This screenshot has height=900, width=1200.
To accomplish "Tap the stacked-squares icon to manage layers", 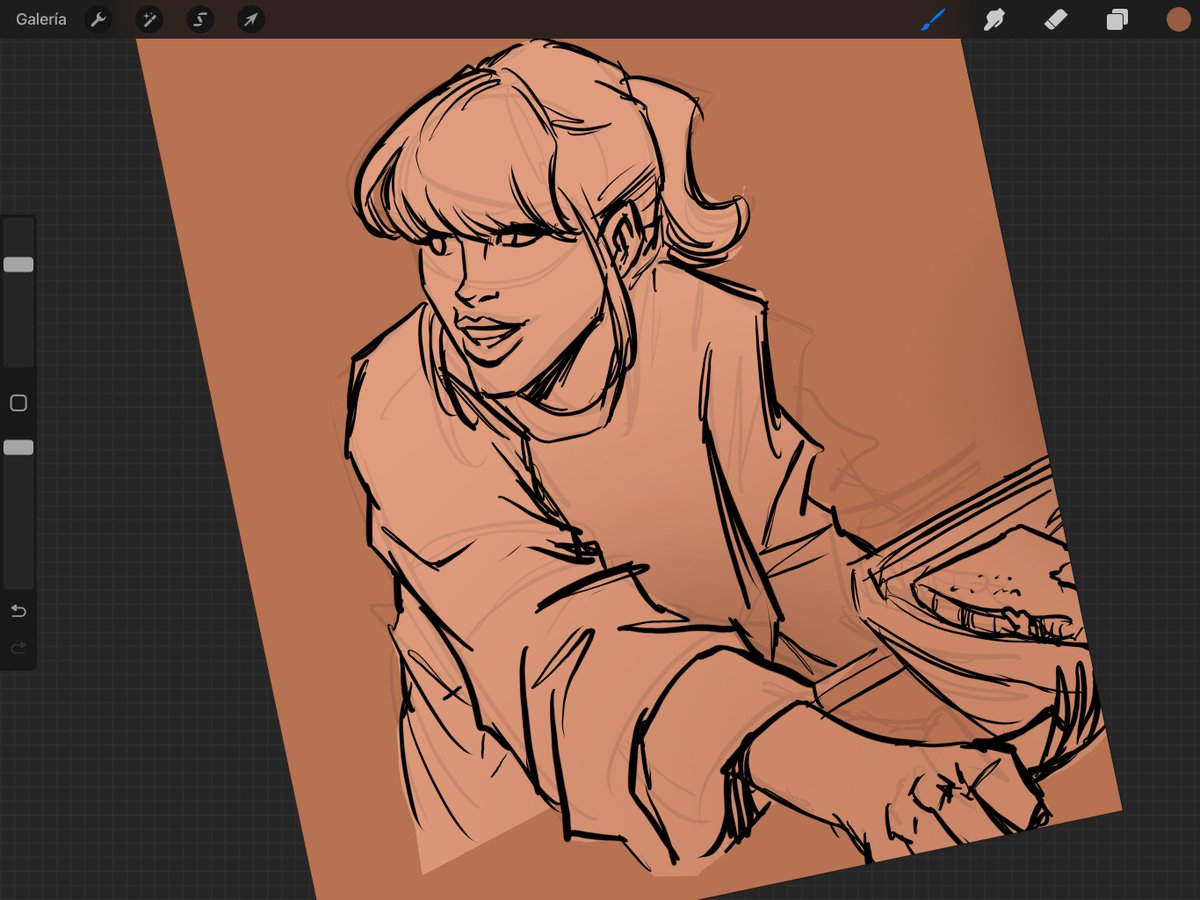I will pyautogui.click(x=1117, y=19).
